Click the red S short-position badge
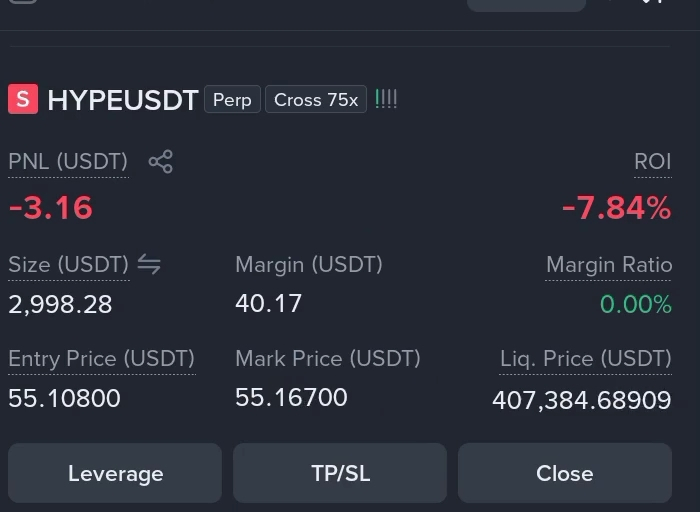700x512 pixels. [x=23, y=99]
